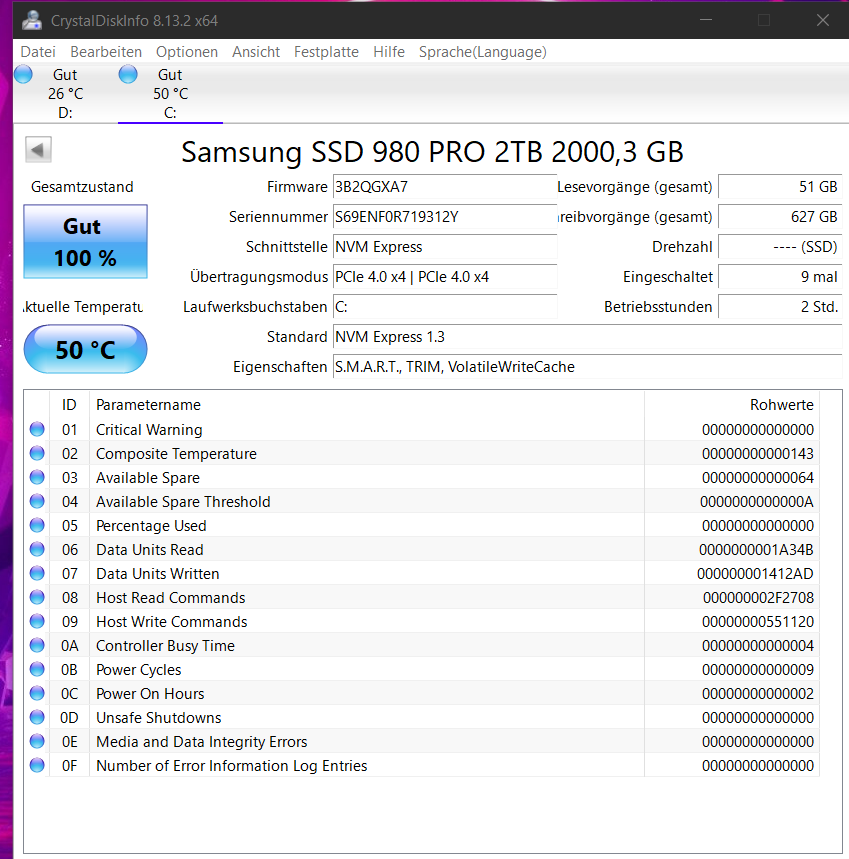The width and height of the screenshot is (849, 859).
Task: Click status orb next to Critical Warning
Action: [x=37, y=429]
